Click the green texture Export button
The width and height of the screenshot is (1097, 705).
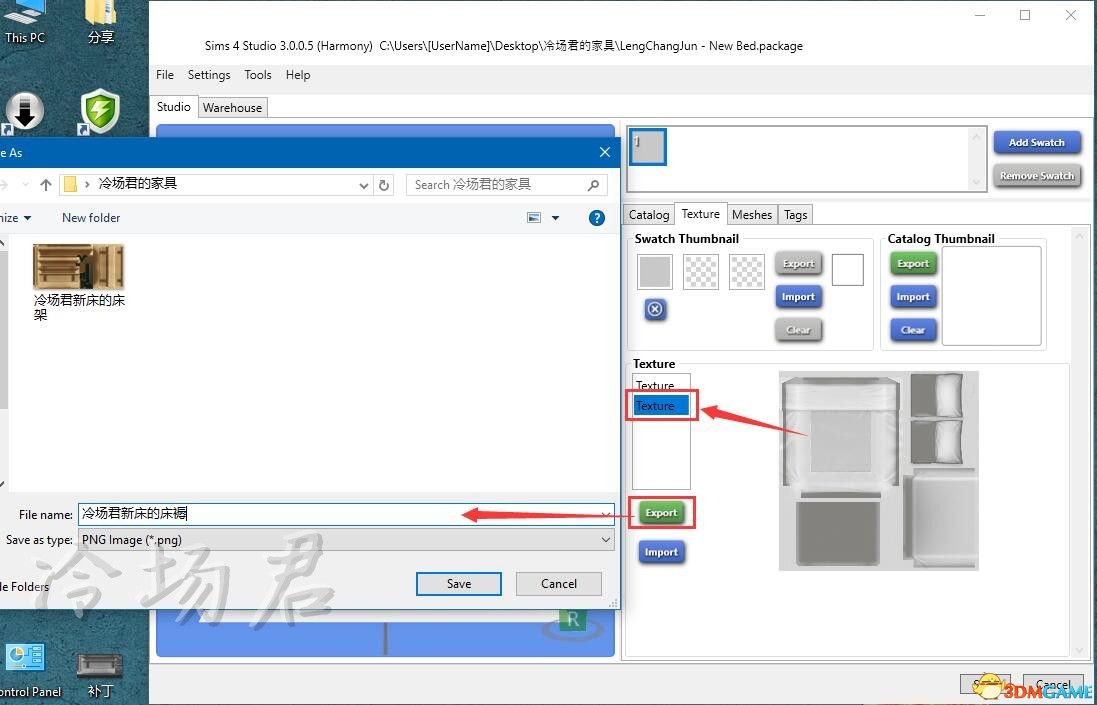[661, 513]
